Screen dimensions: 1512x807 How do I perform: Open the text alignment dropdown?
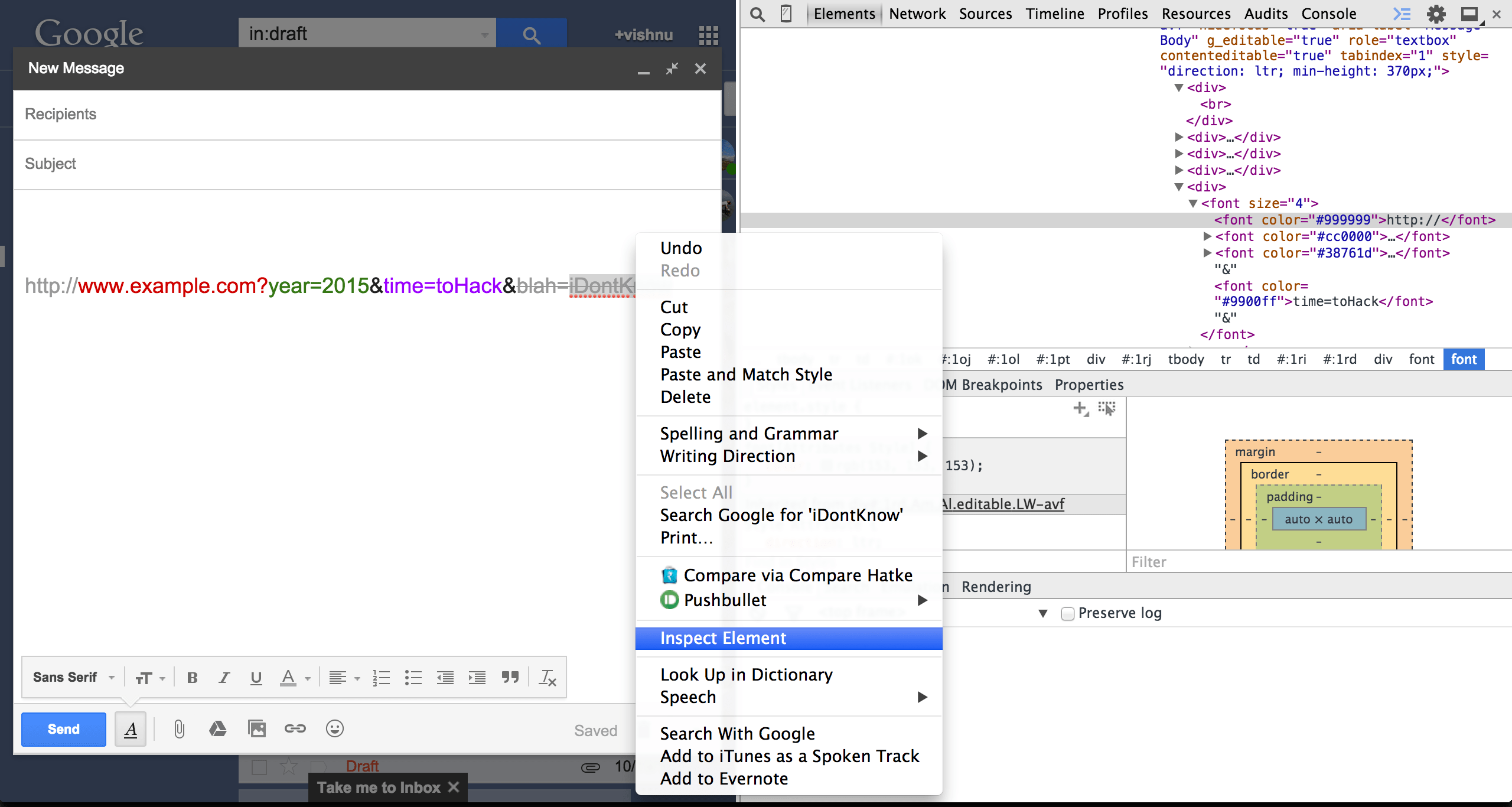(x=344, y=678)
